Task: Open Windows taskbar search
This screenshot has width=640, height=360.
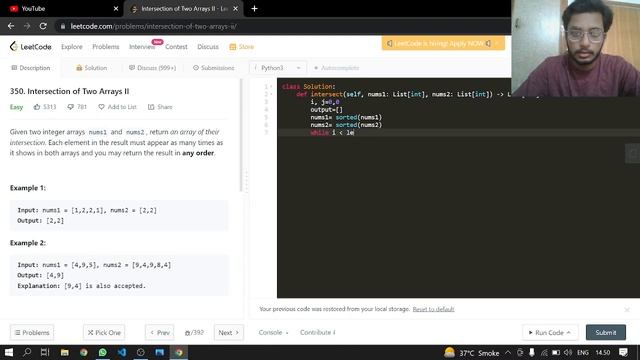Action: click(x=27, y=352)
